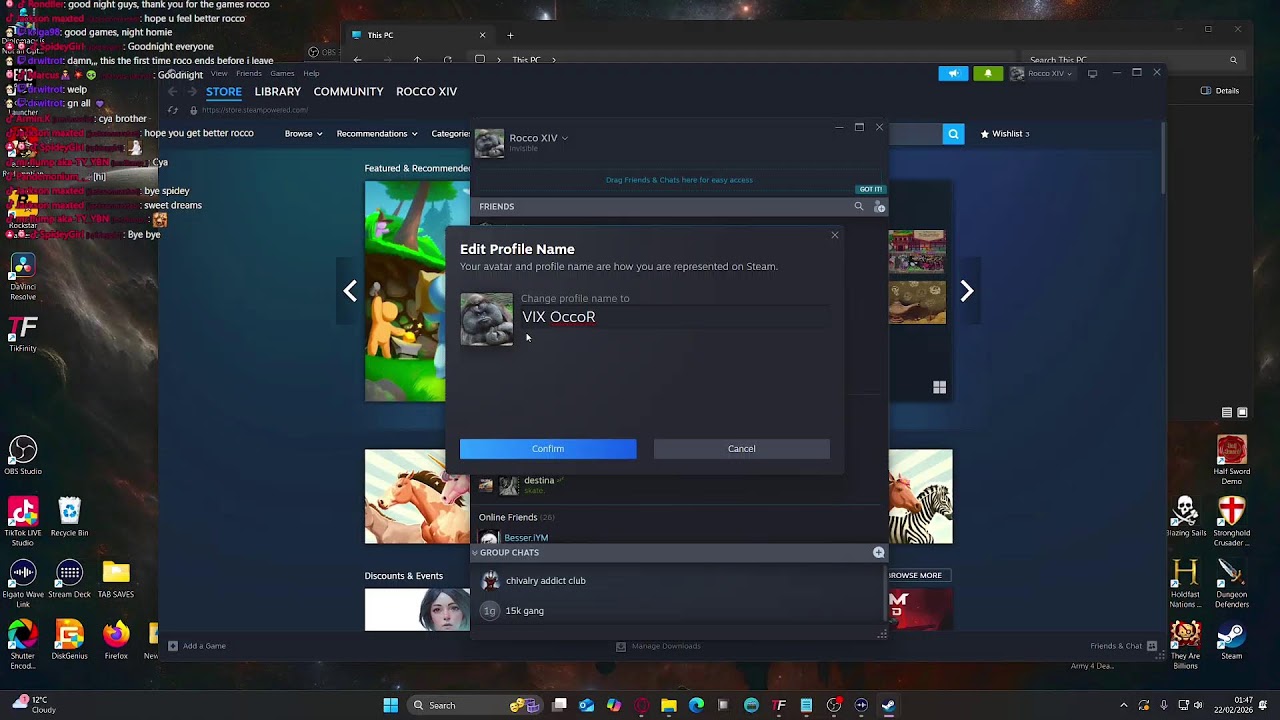Image resolution: width=1280 pixels, height=720 pixels.
Task: Cancel the Edit Profile Name dialog
Action: [742, 449]
